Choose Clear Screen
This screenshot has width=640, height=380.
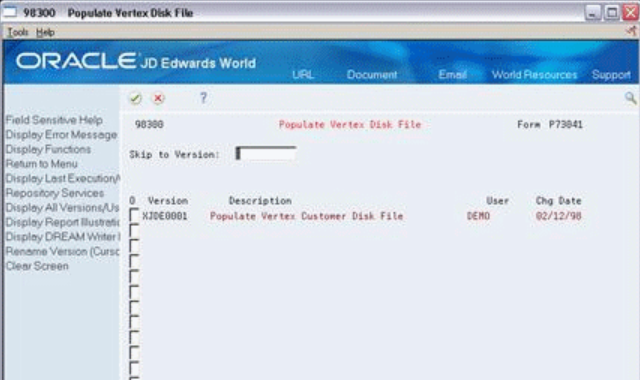click(x=37, y=266)
